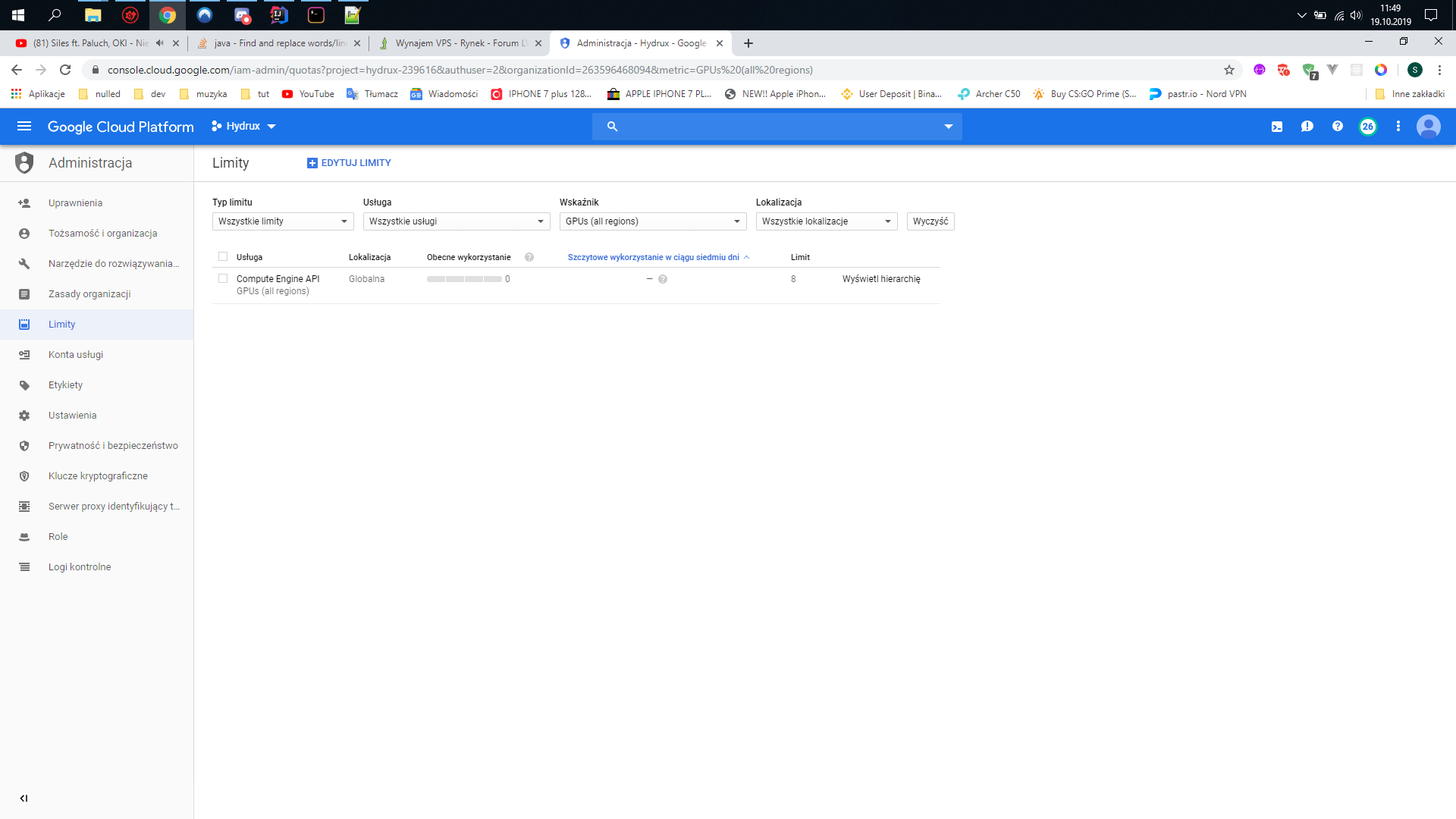Image resolution: width=1456 pixels, height=819 pixels.
Task: Click the Compute Engine usage progress bar
Action: (464, 279)
